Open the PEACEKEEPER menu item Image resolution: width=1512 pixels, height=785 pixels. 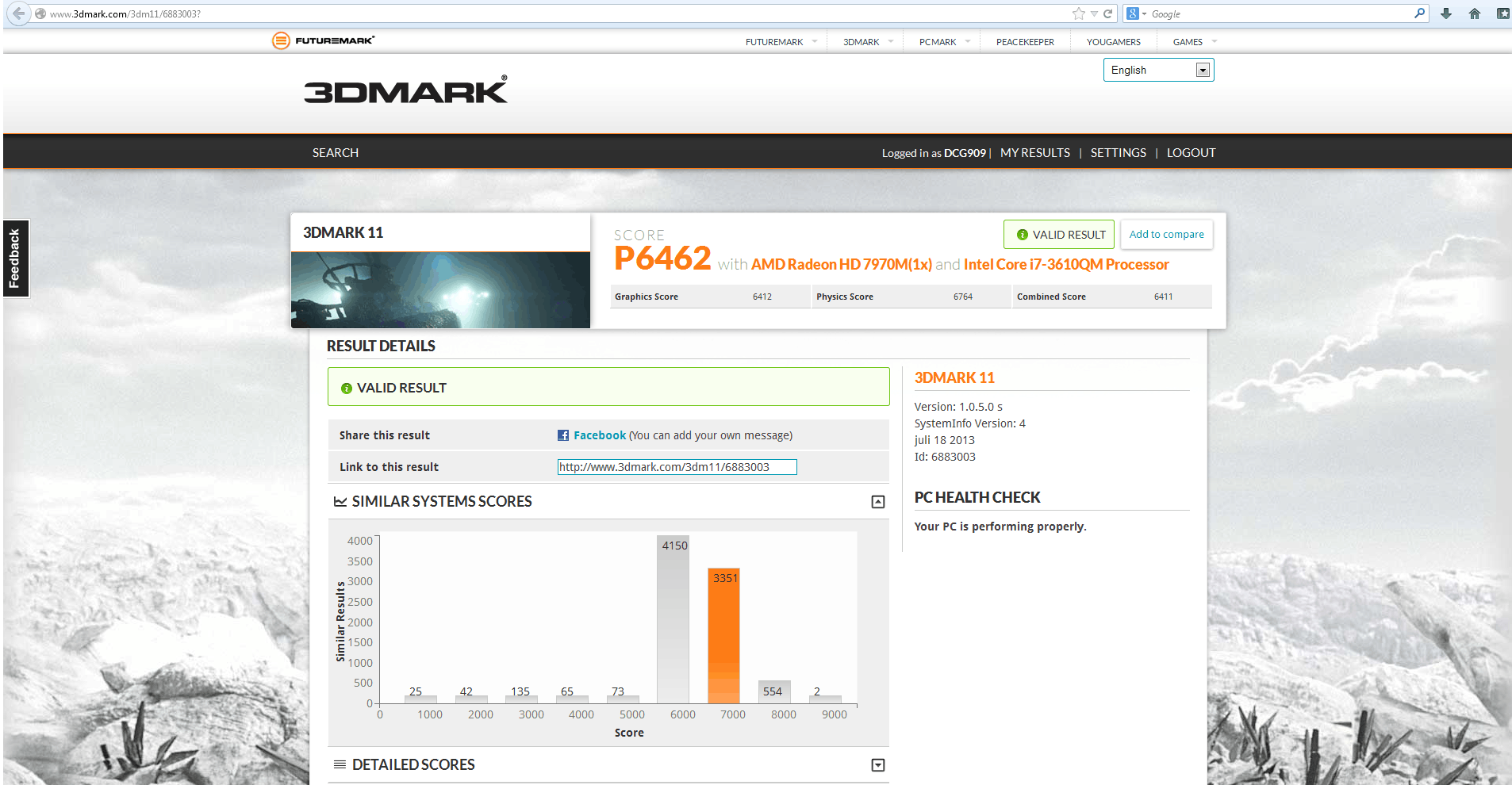[x=1025, y=42]
